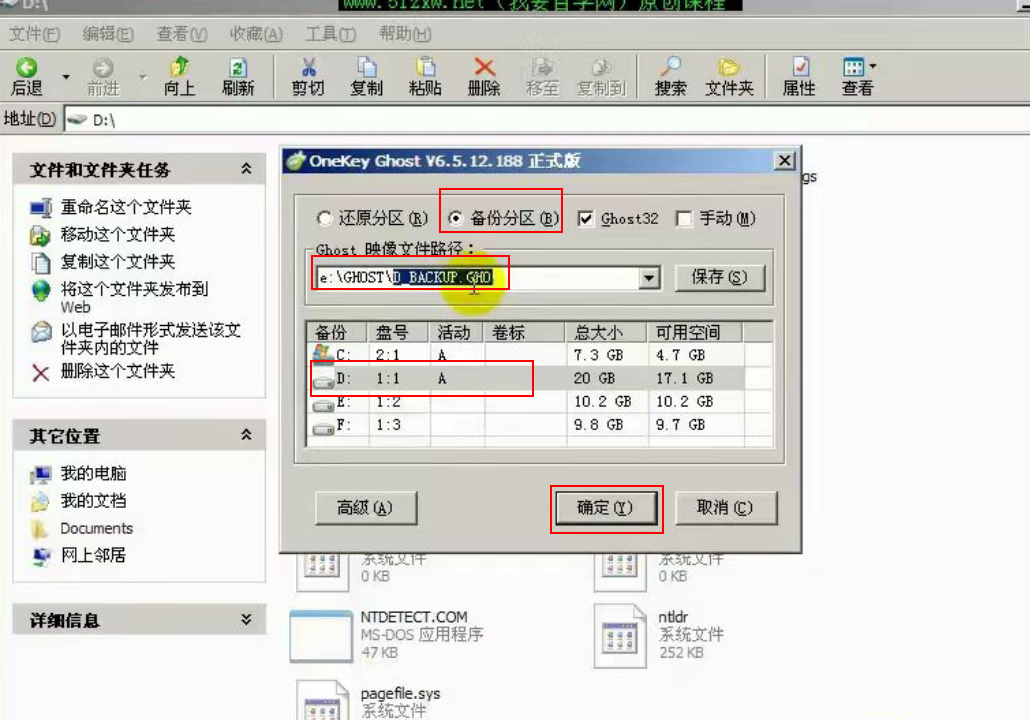Click the Move To (移至) toolbar icon
This screenshot has height=720, width=1030.
point(543,67)
